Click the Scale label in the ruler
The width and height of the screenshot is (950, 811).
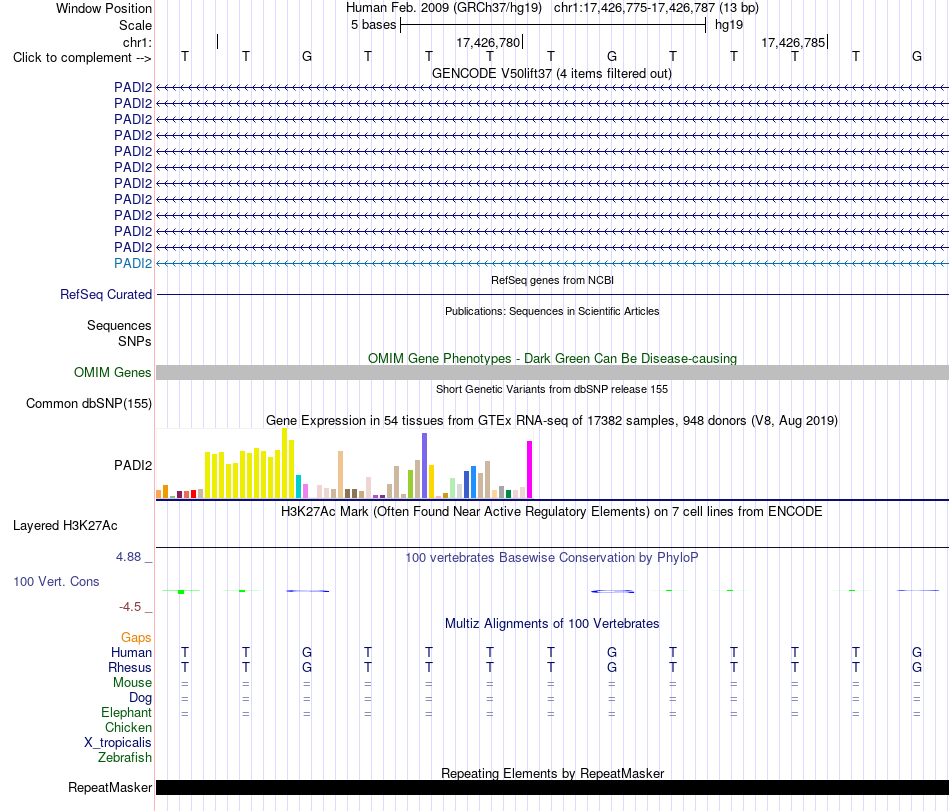click(x=135, y=25)
